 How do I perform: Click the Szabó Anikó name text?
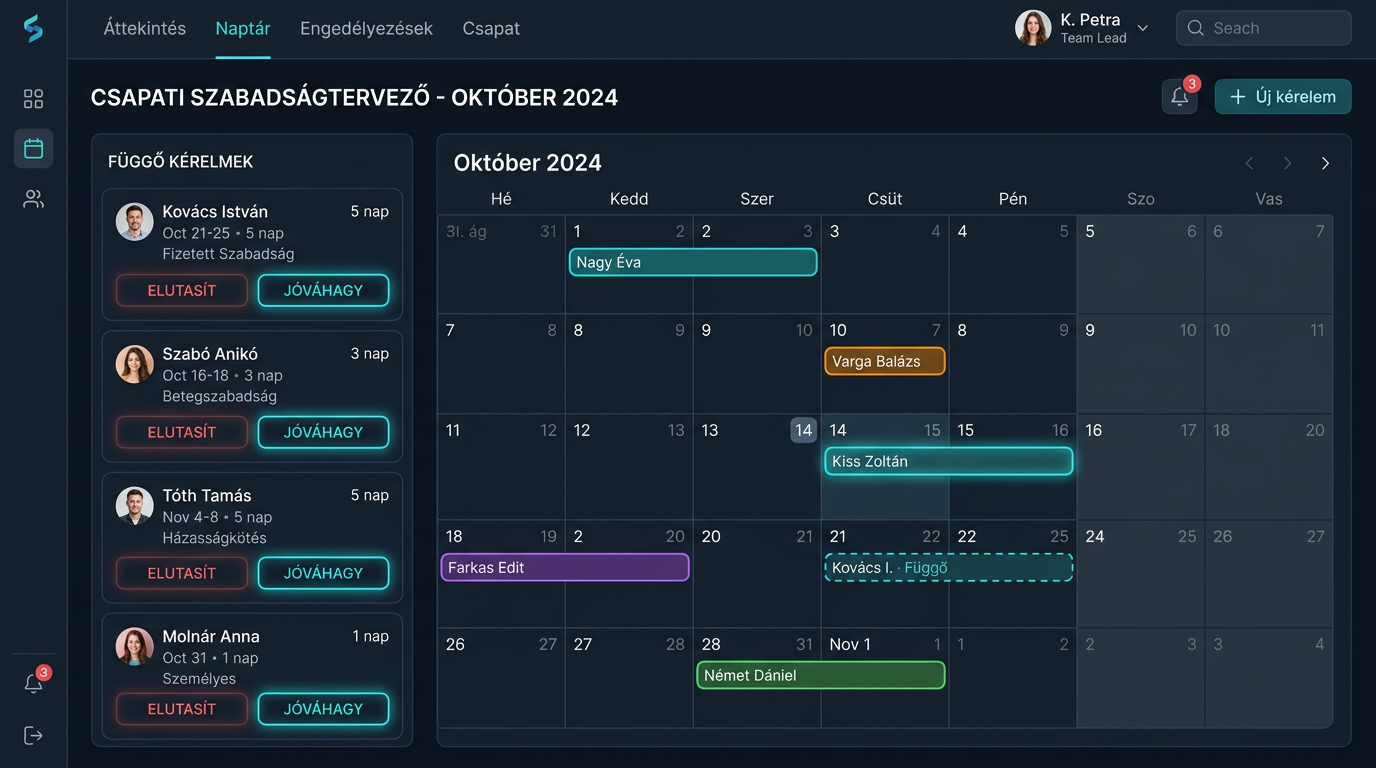point(210,353)
